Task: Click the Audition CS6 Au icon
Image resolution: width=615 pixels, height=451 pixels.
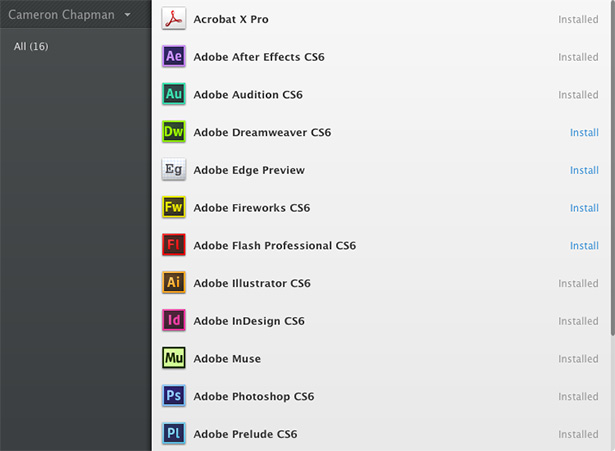Action: (x=174, y=94)
